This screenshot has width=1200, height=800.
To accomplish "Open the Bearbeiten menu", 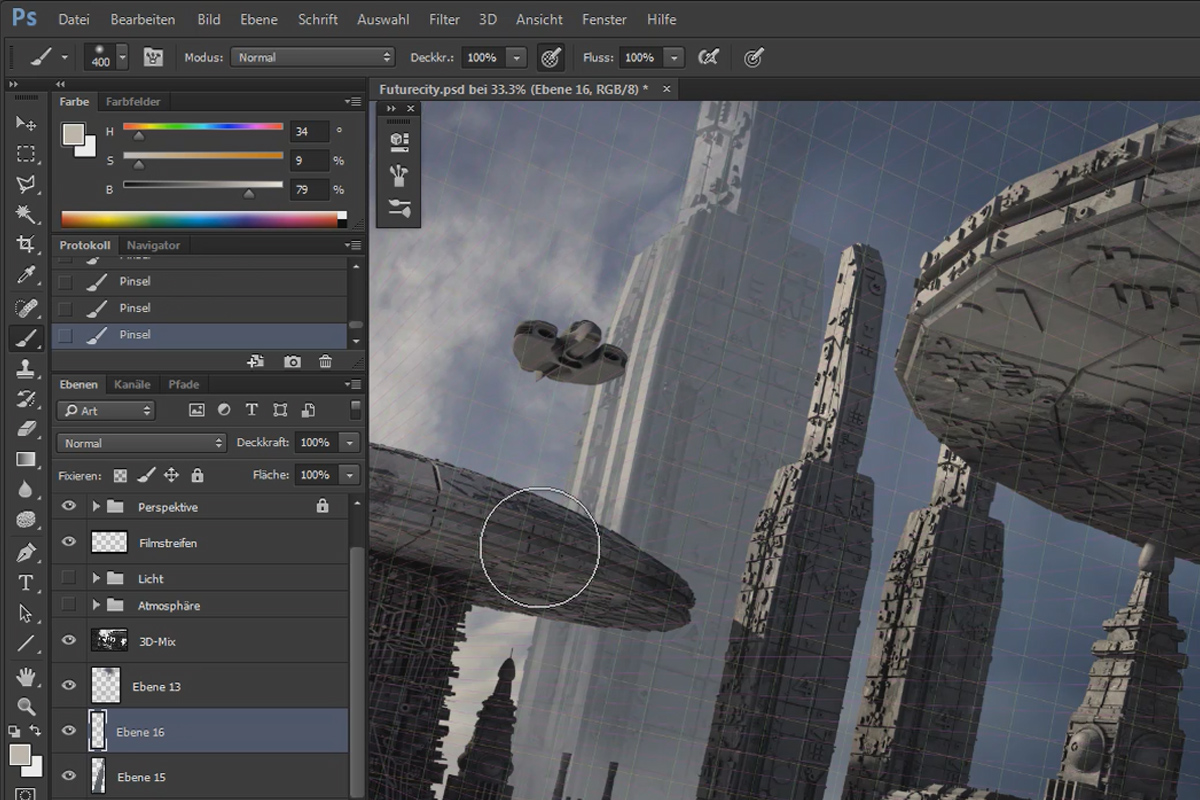I will pyautogui.click(x=143, y=19).
